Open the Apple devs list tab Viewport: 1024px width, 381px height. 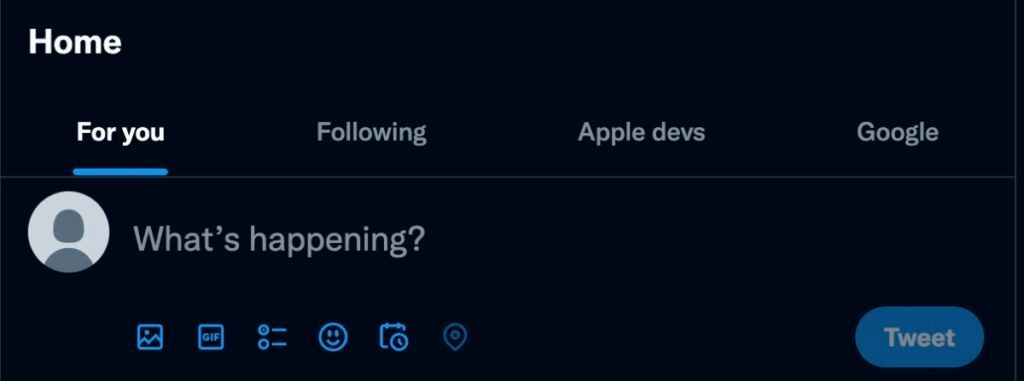pyautogui.click(x=641, y=133)
